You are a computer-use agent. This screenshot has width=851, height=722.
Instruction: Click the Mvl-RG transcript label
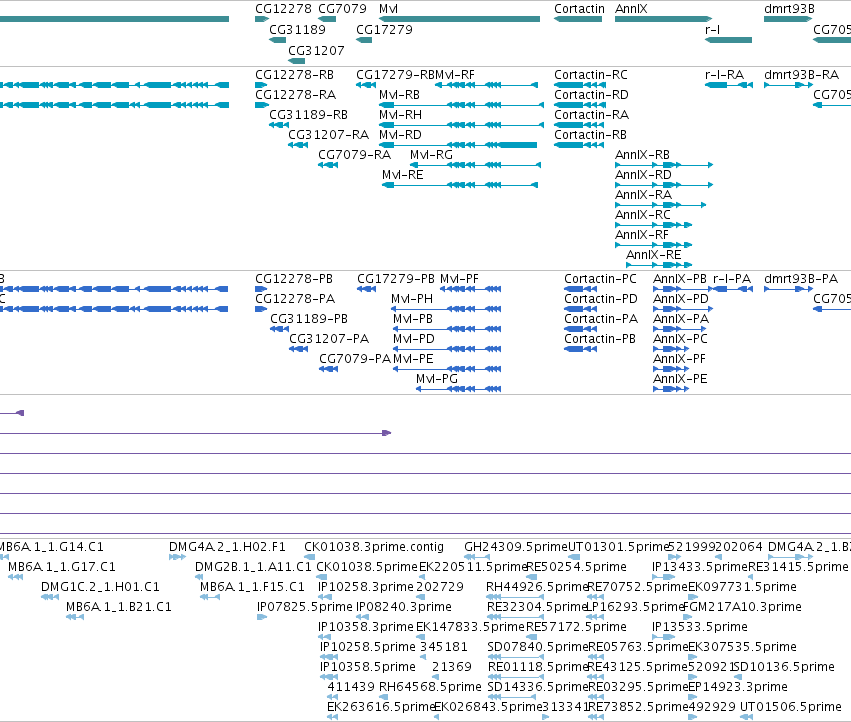(x=431, y=155)
